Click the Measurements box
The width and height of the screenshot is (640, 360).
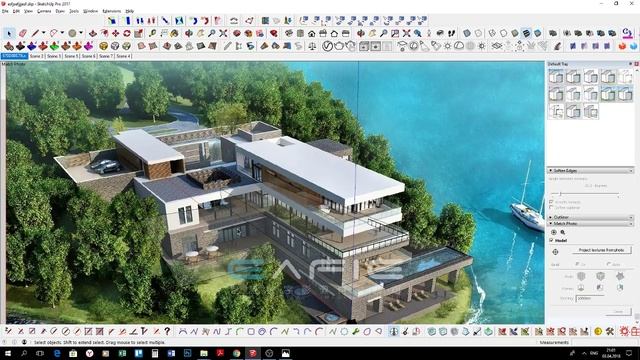pyautogui.click(x=603, y=342)
